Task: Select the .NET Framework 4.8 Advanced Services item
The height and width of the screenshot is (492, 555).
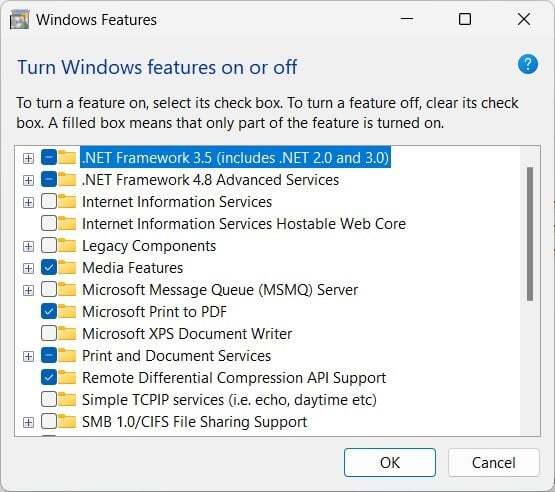Action: [x=210, y=180]
